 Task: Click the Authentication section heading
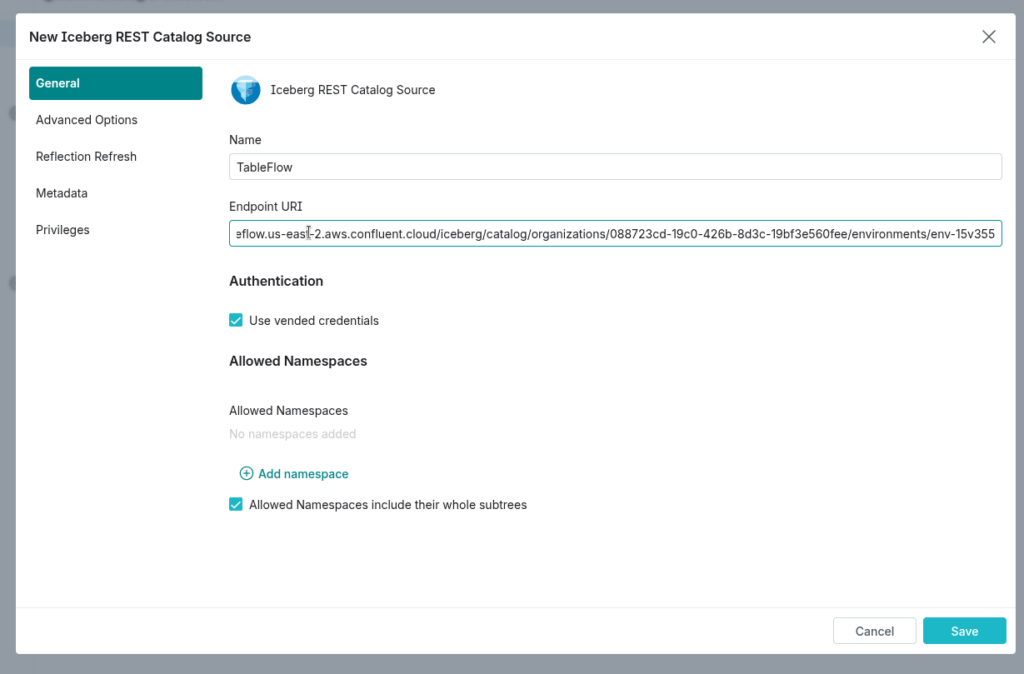click(276, 281)
